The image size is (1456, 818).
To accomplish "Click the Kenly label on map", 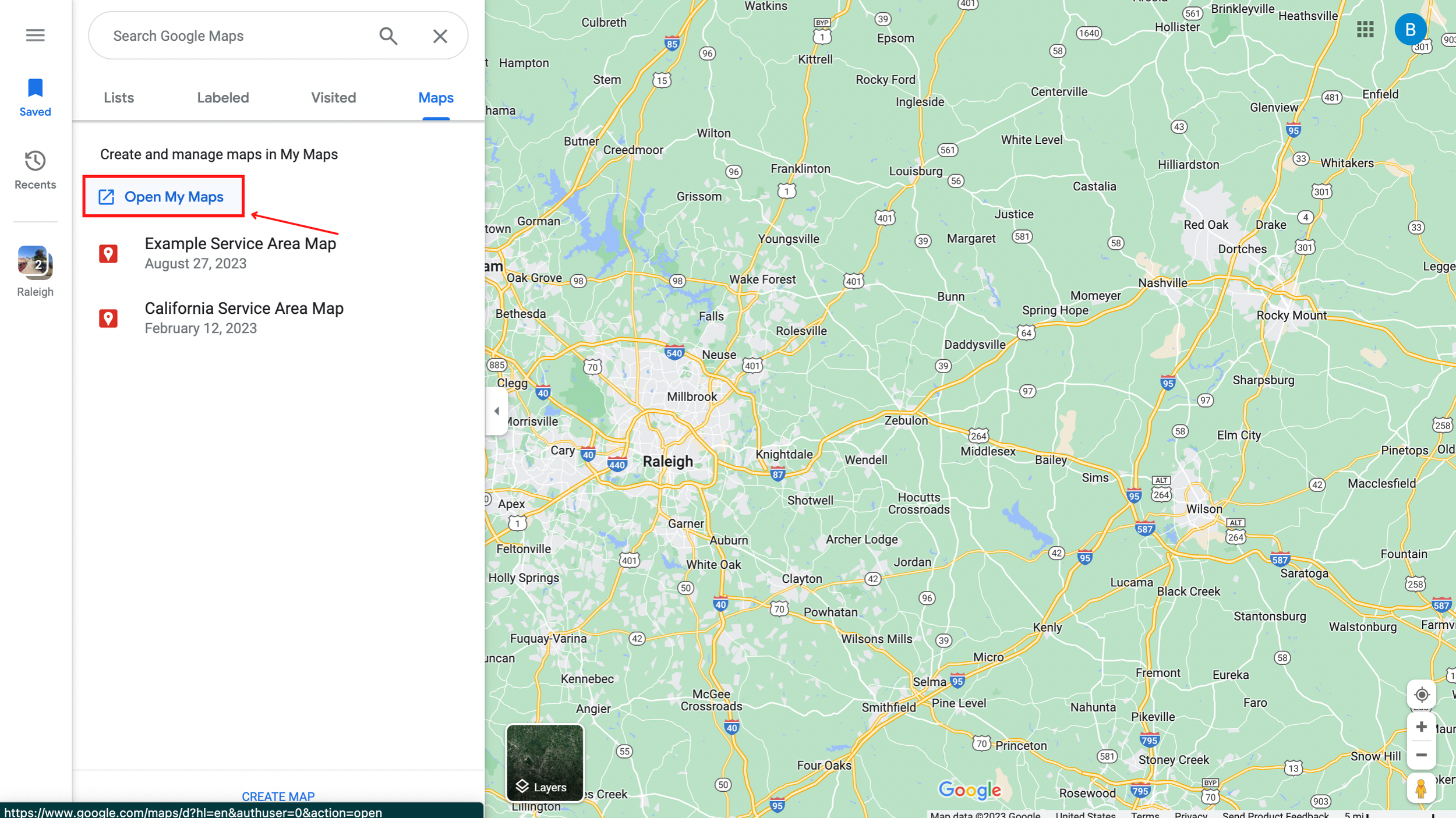I will [1047, 627].
